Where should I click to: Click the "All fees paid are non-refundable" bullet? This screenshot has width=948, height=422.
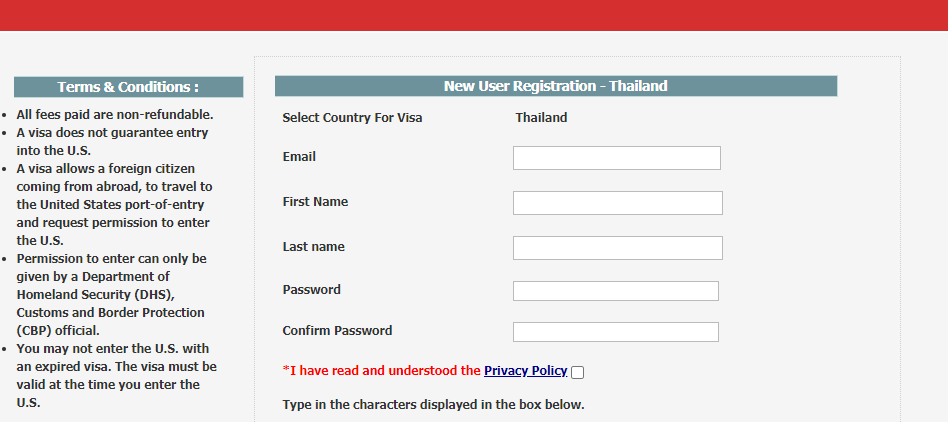(114, 115)
